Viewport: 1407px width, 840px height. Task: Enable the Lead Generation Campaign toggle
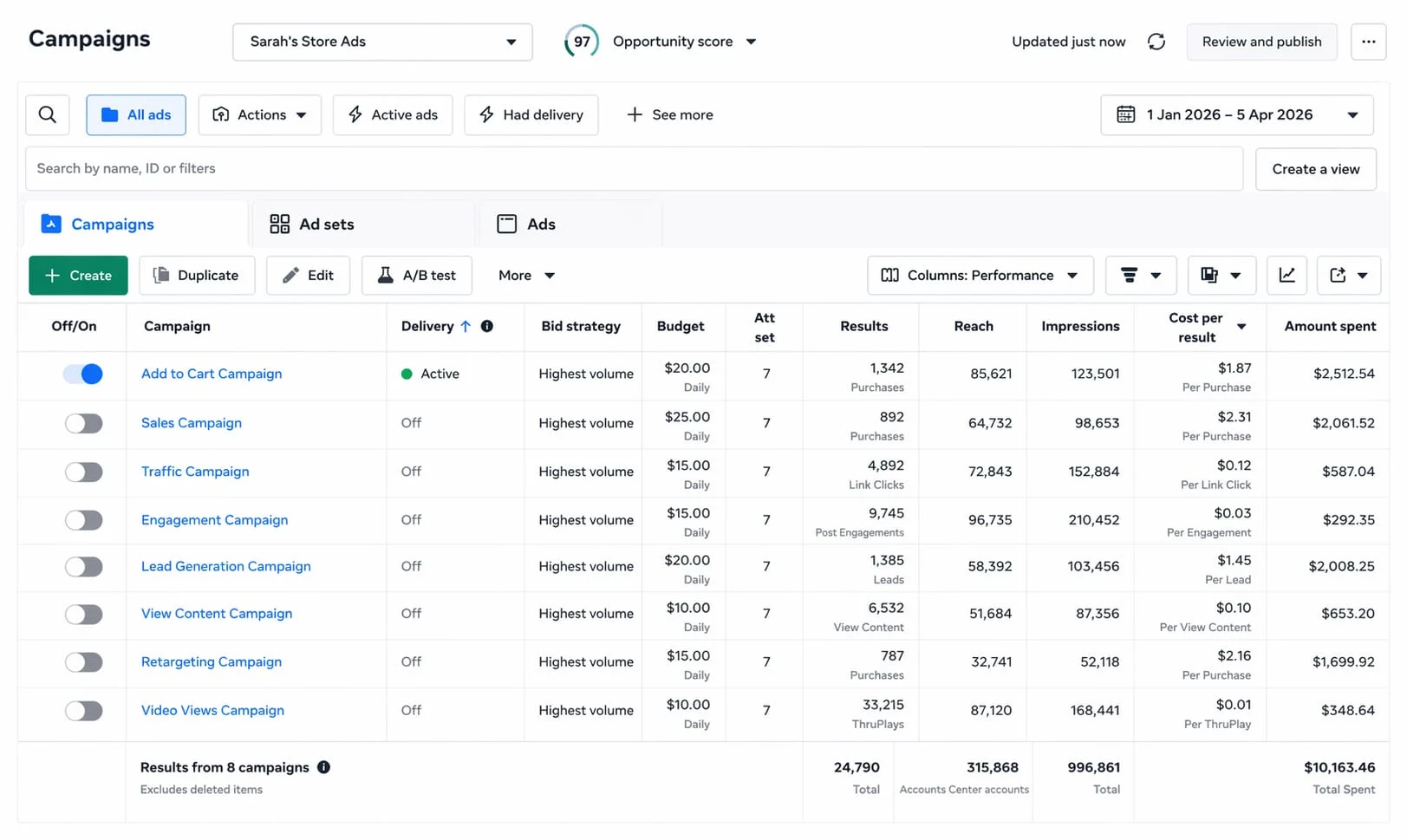pos(83,566)
